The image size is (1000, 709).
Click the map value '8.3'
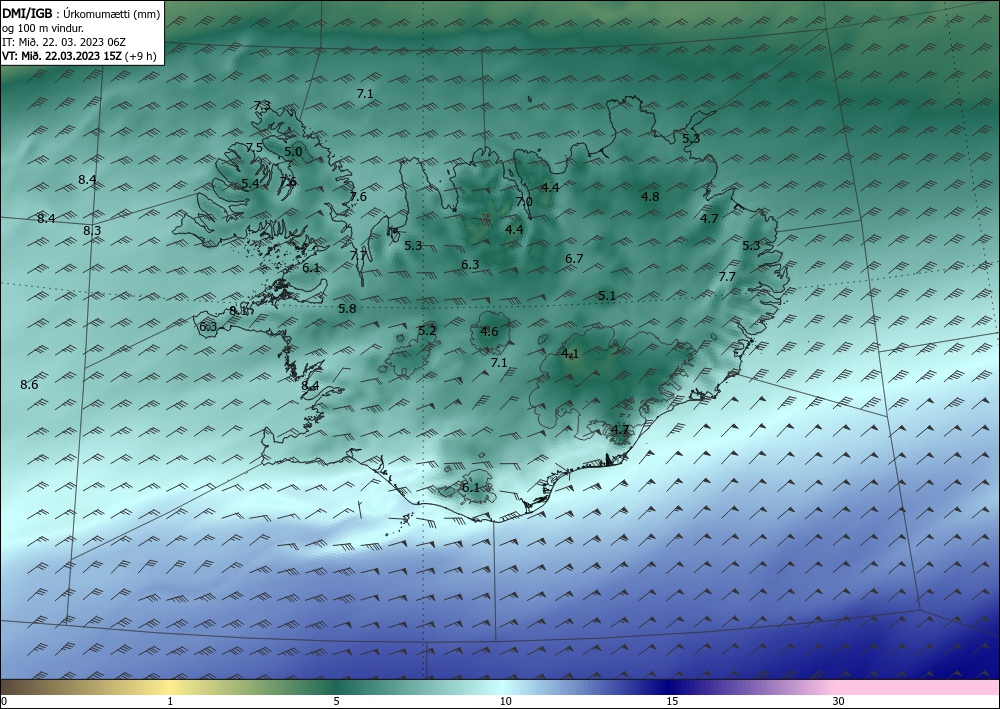(92, 231)
